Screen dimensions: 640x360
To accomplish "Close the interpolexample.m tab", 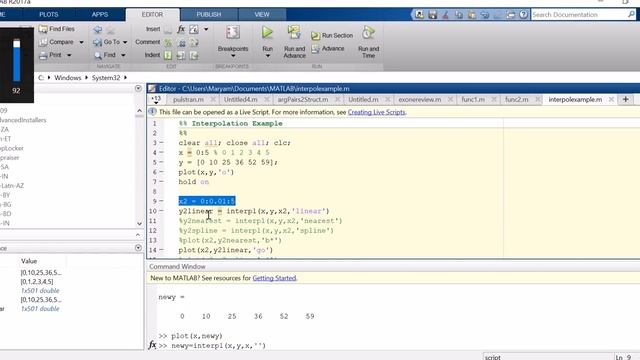I will 611,100.
